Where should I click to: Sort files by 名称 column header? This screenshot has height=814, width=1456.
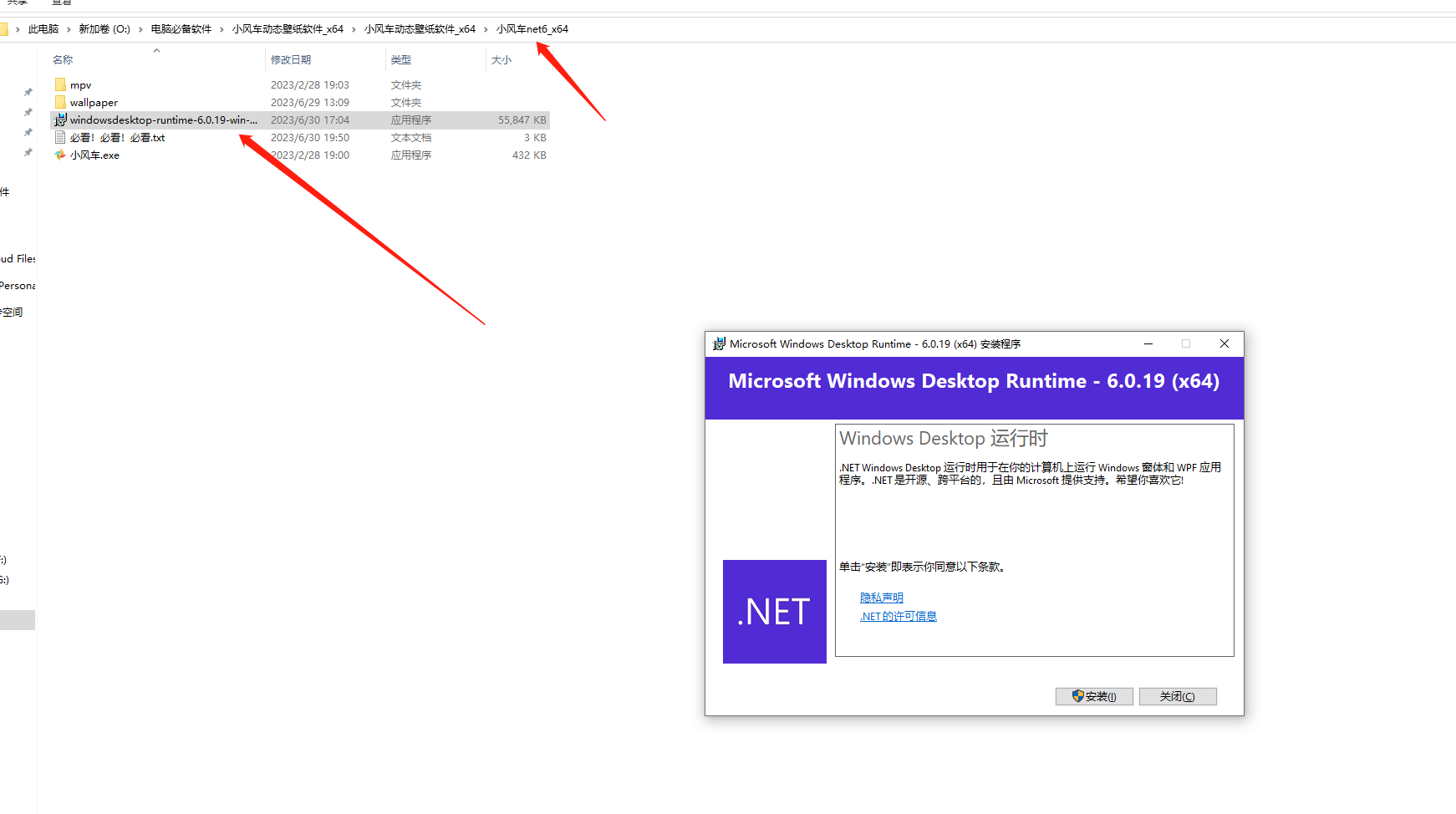click(x=63, y=60)
